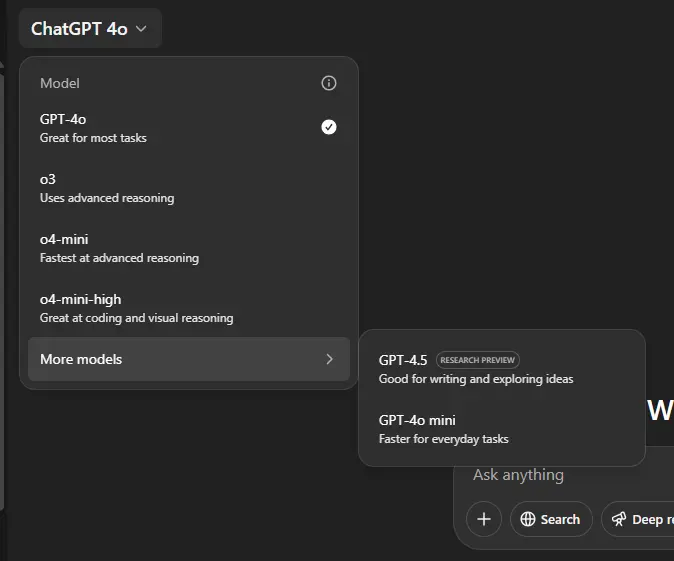
Task: Click the GPT-4o selected checkmark
Action: click(329, 127)
